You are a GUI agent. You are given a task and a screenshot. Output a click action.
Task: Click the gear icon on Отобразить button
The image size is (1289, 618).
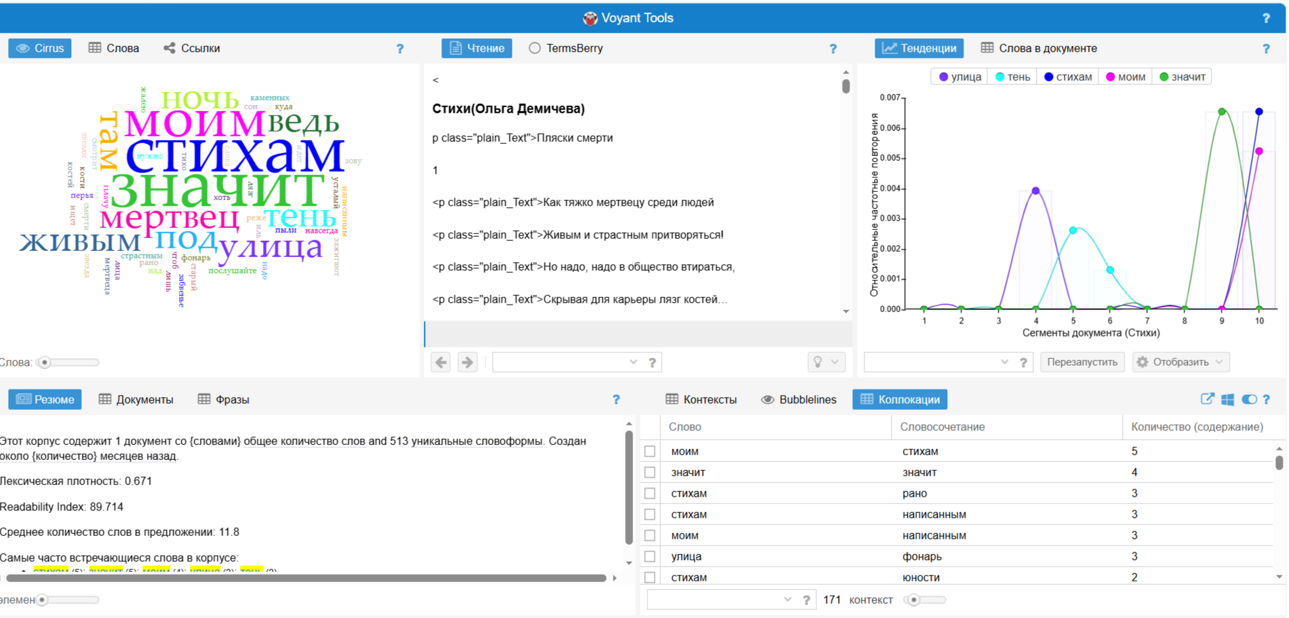point(1142,362)
